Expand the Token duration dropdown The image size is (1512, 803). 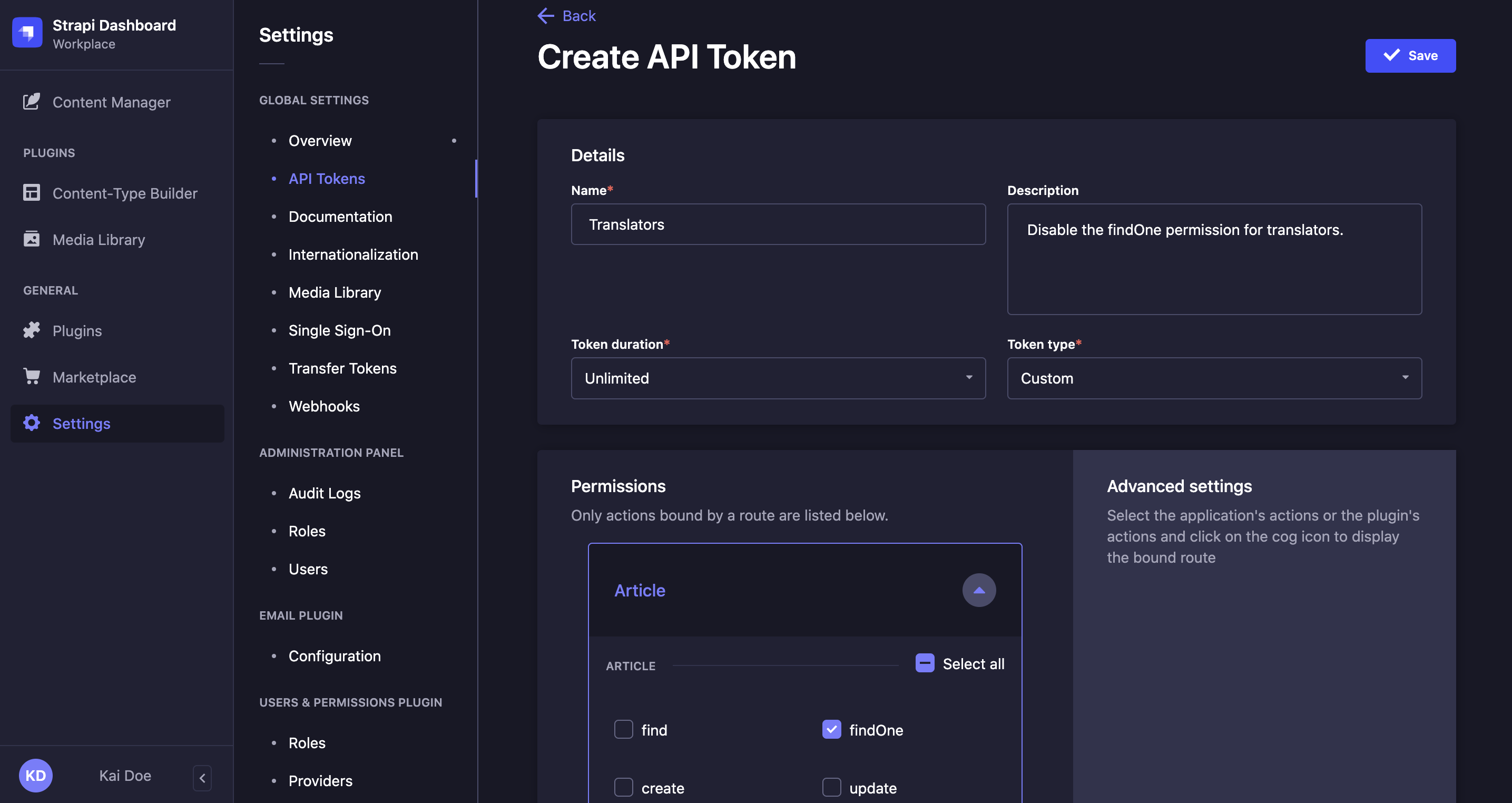[x=777, y=377]
